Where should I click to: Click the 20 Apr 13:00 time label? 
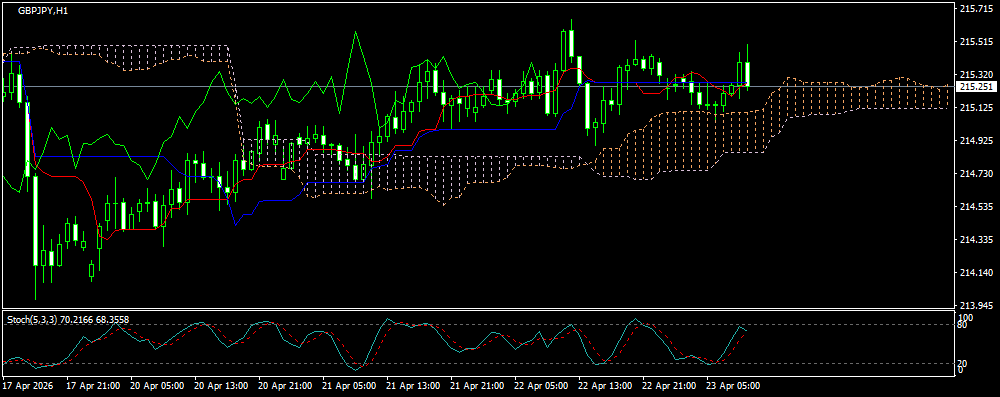coord(221,386)
